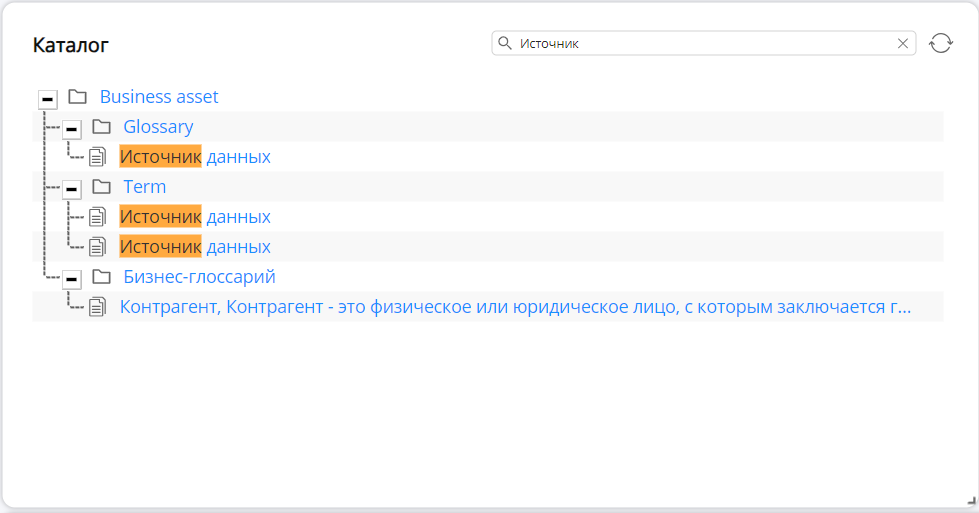Click the magnifier search icon
The height and width of the screenshot is (513, 979).
click(x=505, y=43)
